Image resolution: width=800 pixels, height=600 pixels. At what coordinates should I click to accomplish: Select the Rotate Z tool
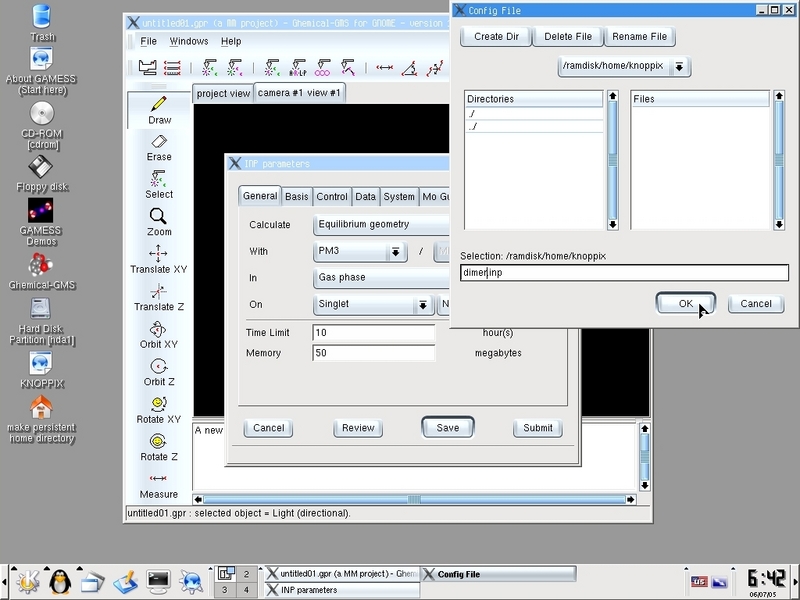(x=159, y=446)
